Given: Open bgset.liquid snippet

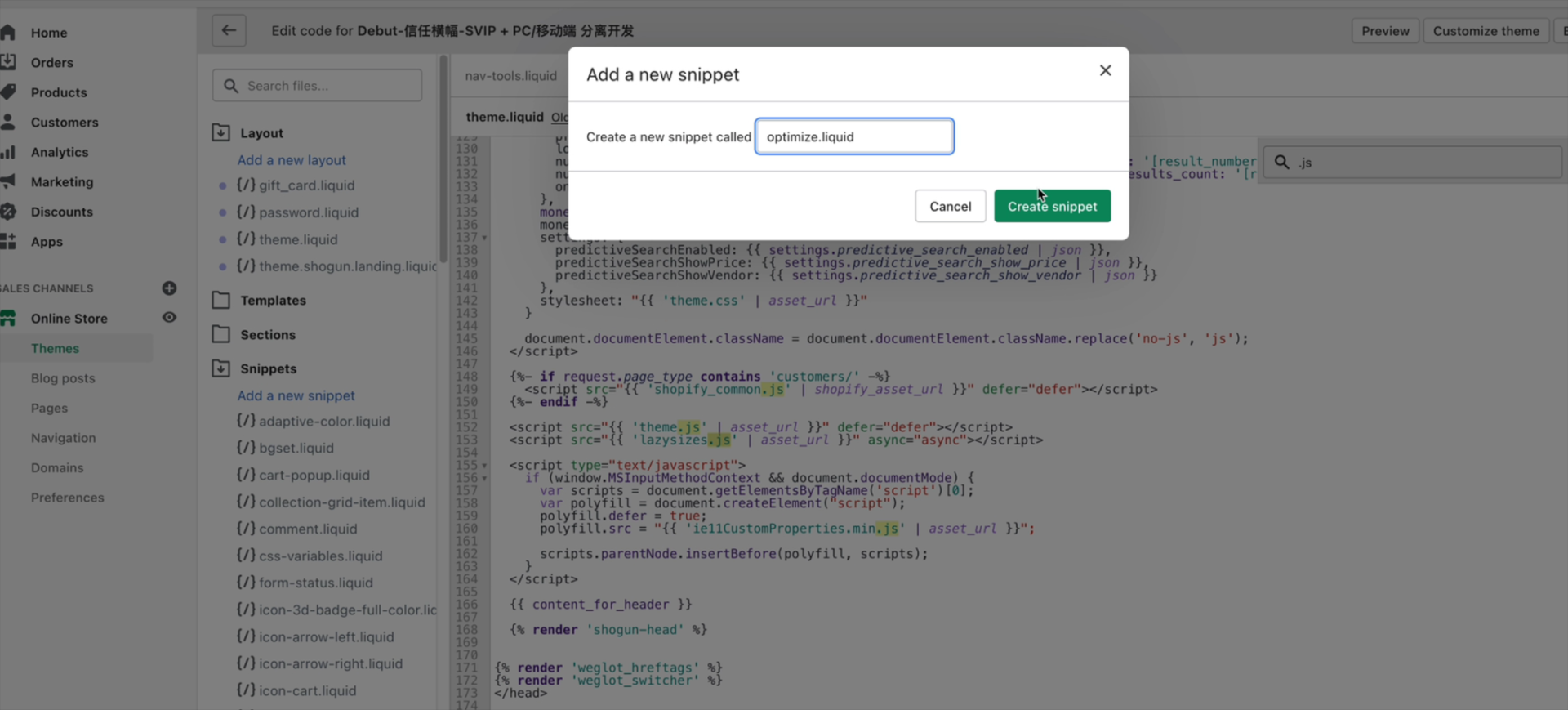Looking at the screenshot, I should pos(296,449).
